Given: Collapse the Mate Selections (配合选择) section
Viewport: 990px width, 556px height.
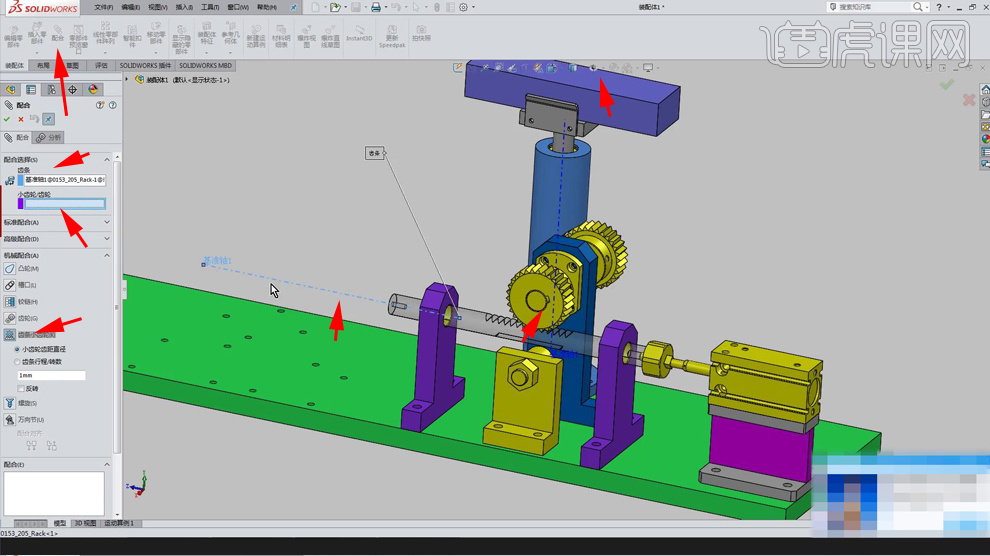Looking at the screenshot, I should [x=107, y=160].
